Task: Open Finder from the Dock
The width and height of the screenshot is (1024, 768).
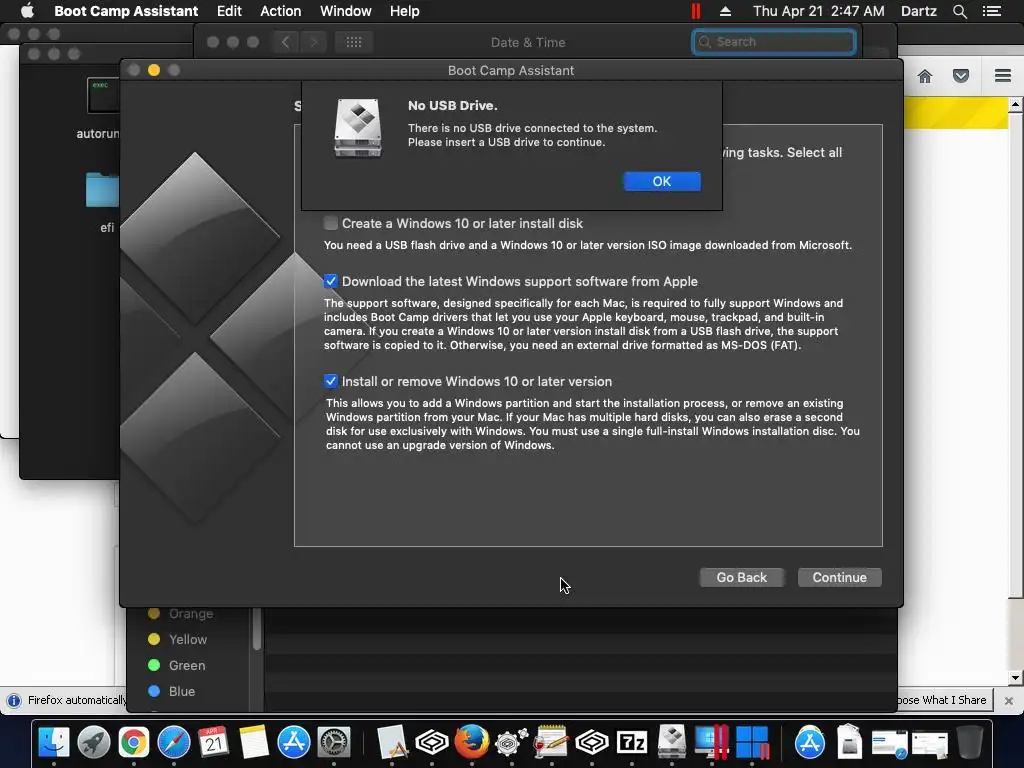Action: pyautogui.click(x=54, y=742)
